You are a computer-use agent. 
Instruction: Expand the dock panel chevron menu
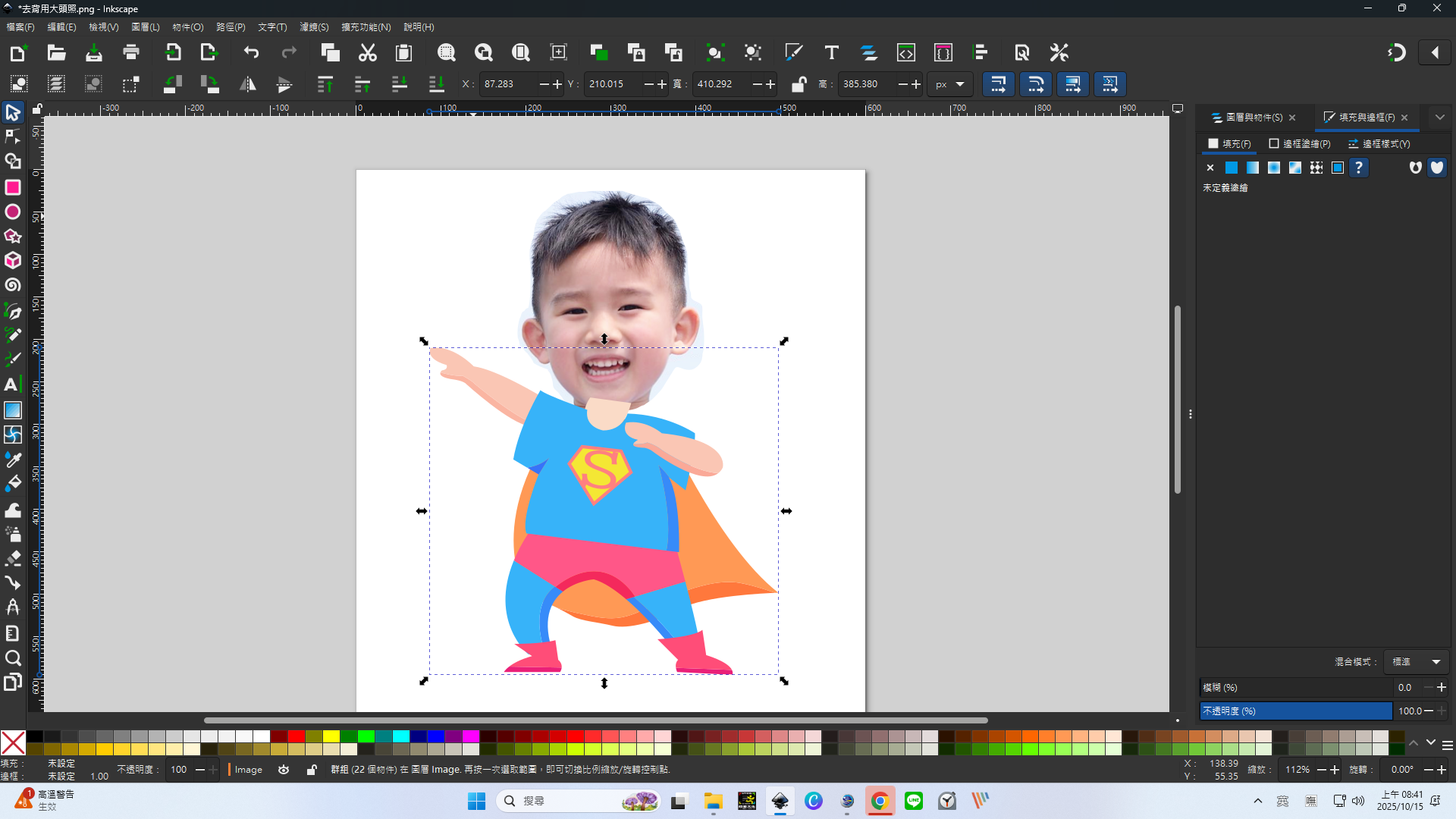pos(1439,118)
